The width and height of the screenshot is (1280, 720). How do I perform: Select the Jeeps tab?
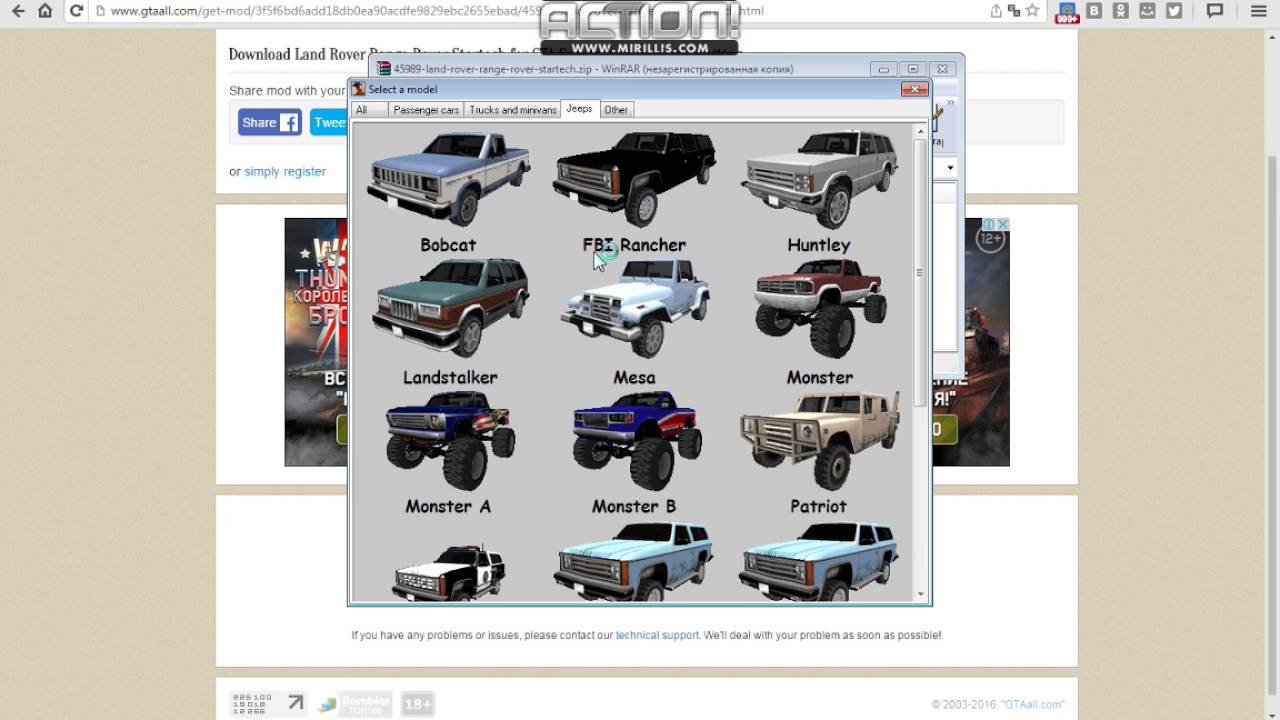coord(579,109)
